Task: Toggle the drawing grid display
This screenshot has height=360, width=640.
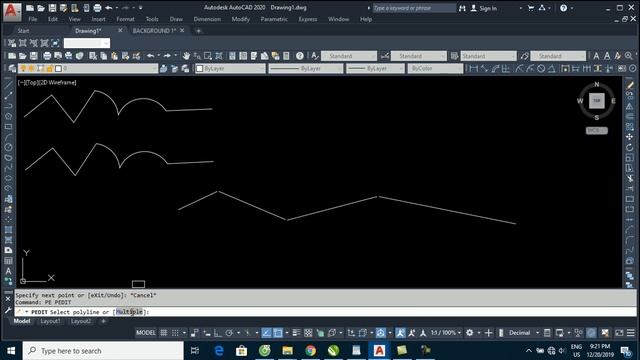Action: (x=164, y=333)
